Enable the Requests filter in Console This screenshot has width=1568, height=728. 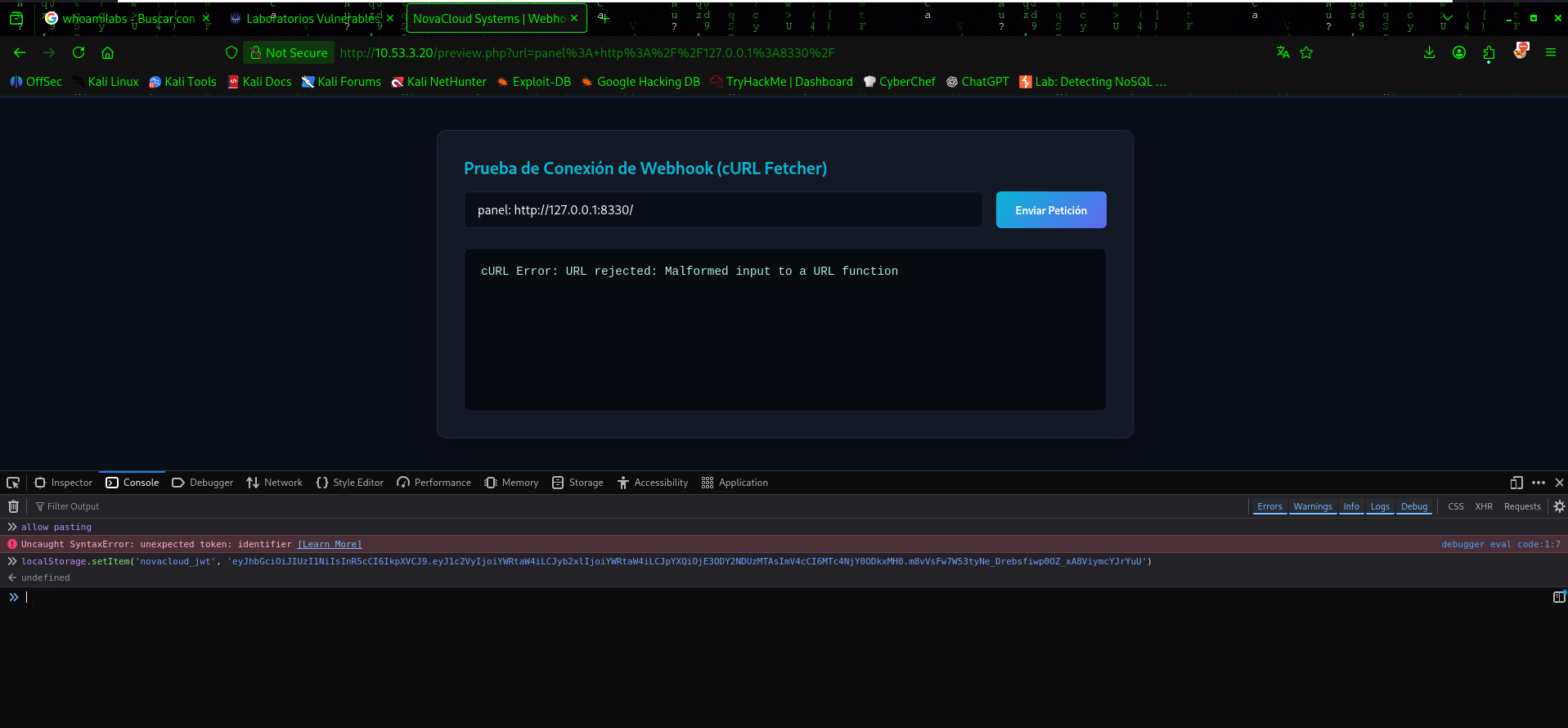[x=1522, y=506]
